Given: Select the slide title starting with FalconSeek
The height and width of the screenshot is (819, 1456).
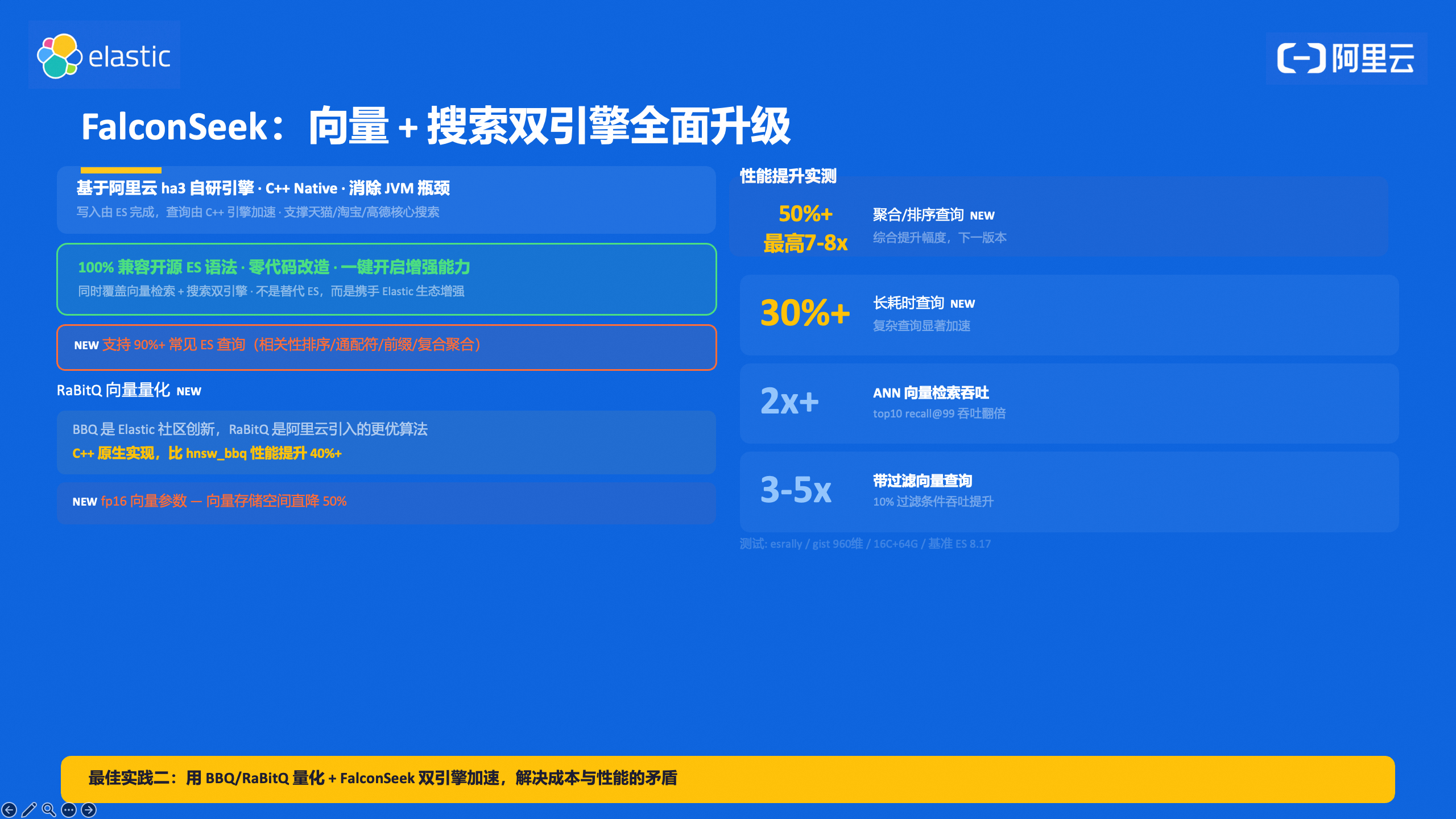Looking at the screenshot, I should point(436,126).
